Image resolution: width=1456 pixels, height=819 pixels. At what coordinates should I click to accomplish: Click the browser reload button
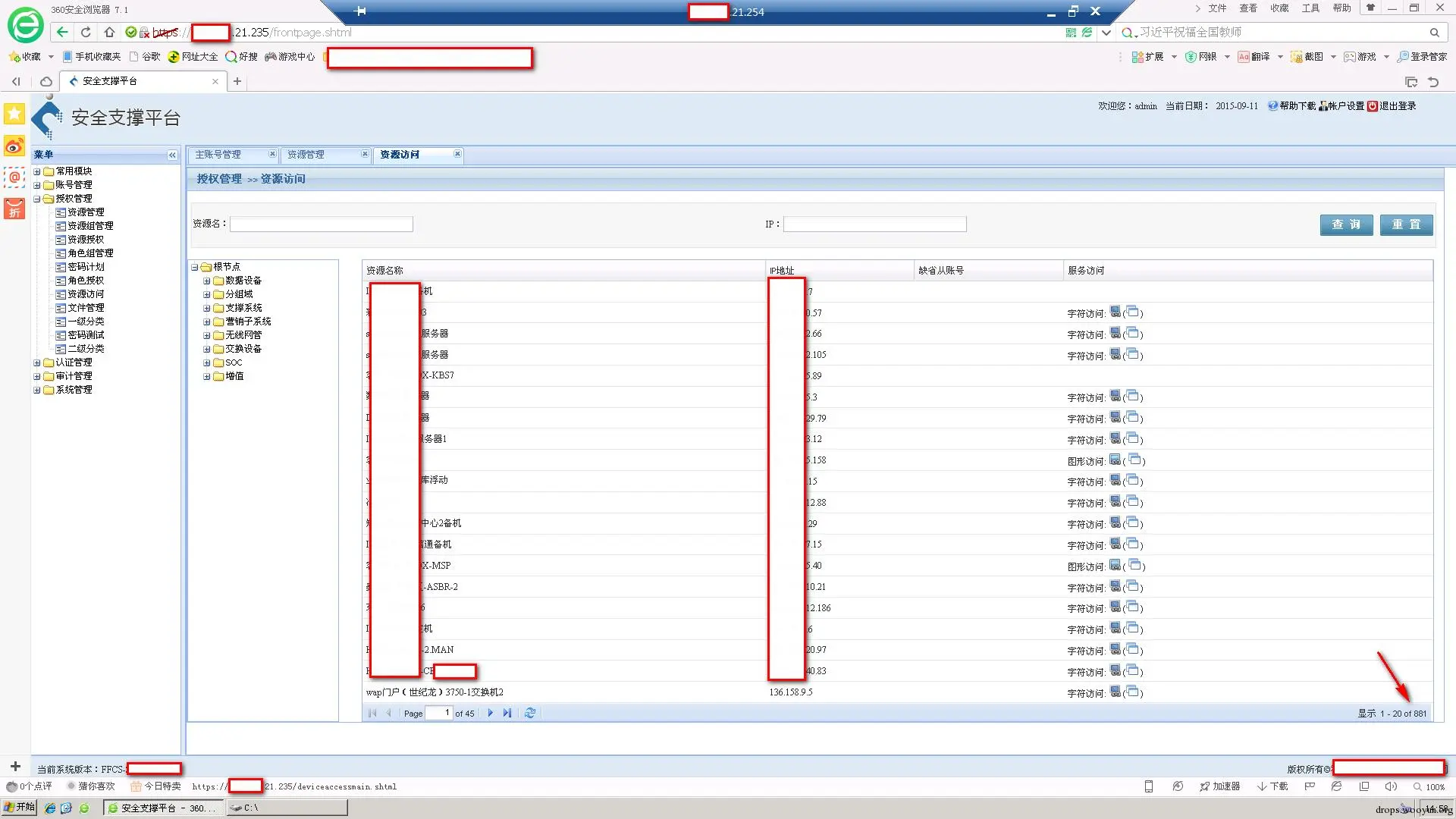[x=86, y=32]
